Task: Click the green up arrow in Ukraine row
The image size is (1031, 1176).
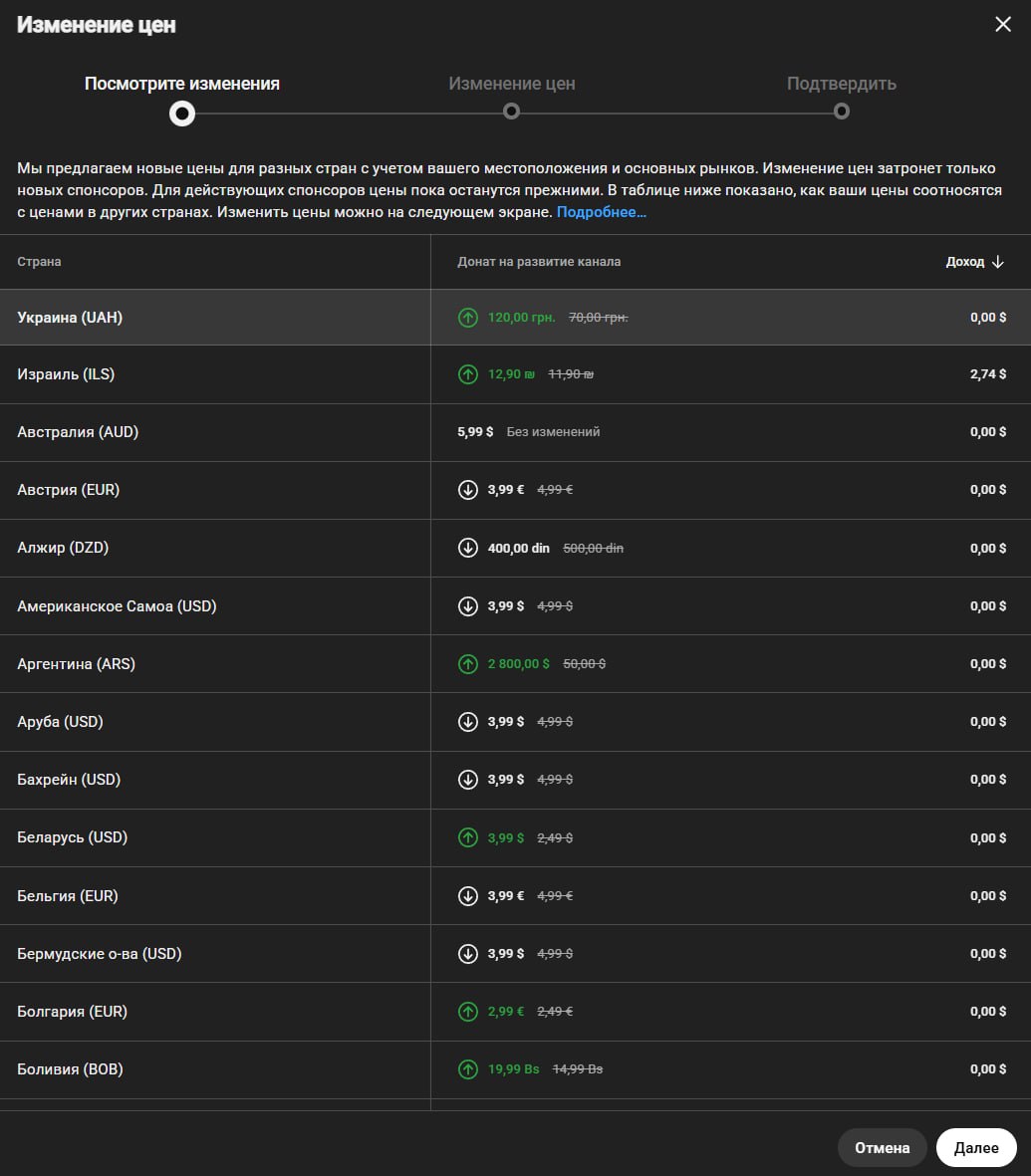Action: tap(467, 318)
